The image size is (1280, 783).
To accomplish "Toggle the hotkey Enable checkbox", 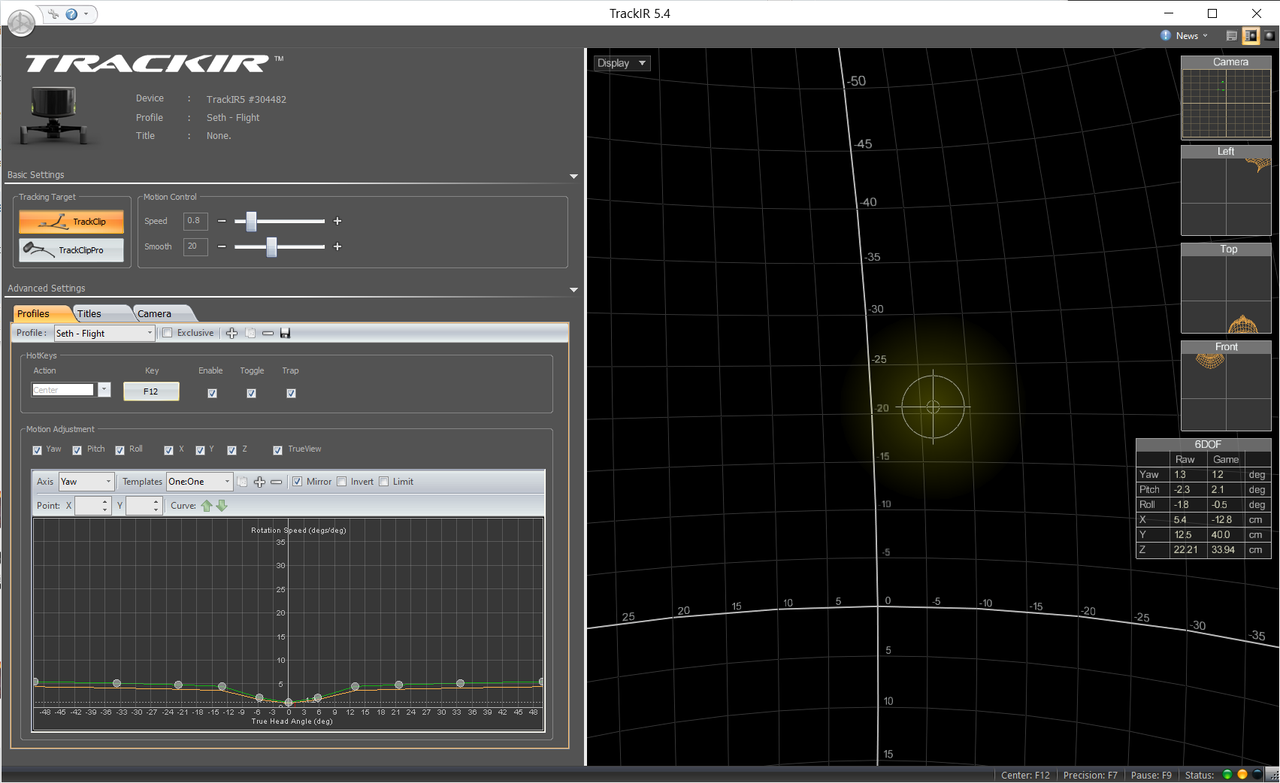I will (x=211, y=393).
